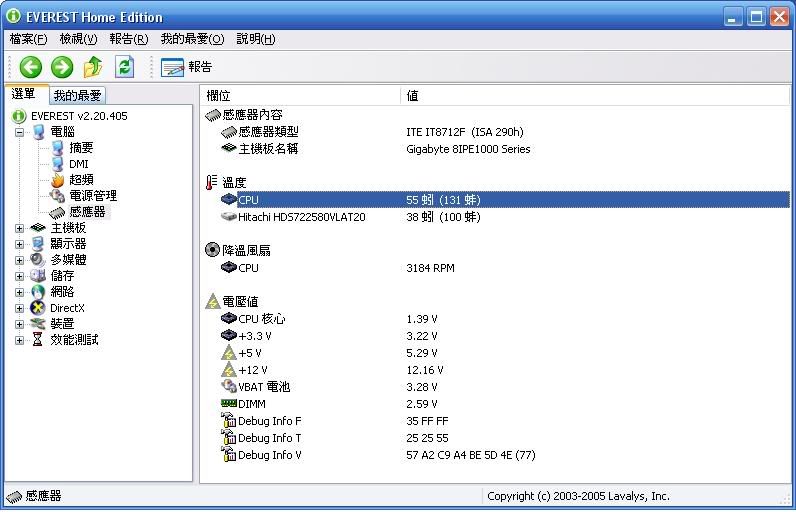Click the Refresh toolbar icon
Image resolution: width=796 pixels, height=512 pixels.
click(x=124, y=67)
